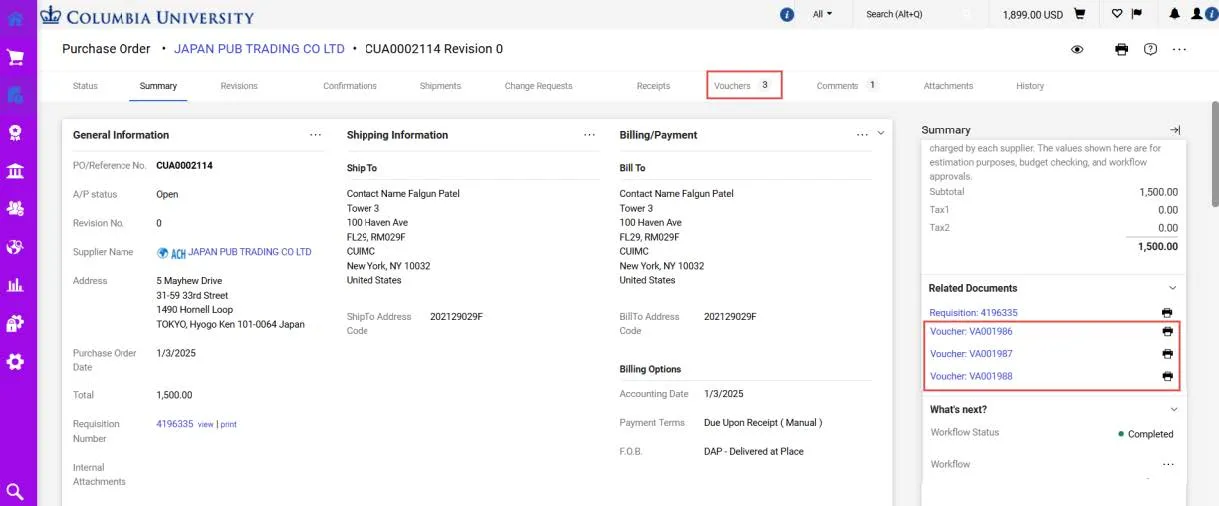This screenshot has width=1219, height=506.
Task: Open Voucher: VA001986 link
Action: point(971,331)
